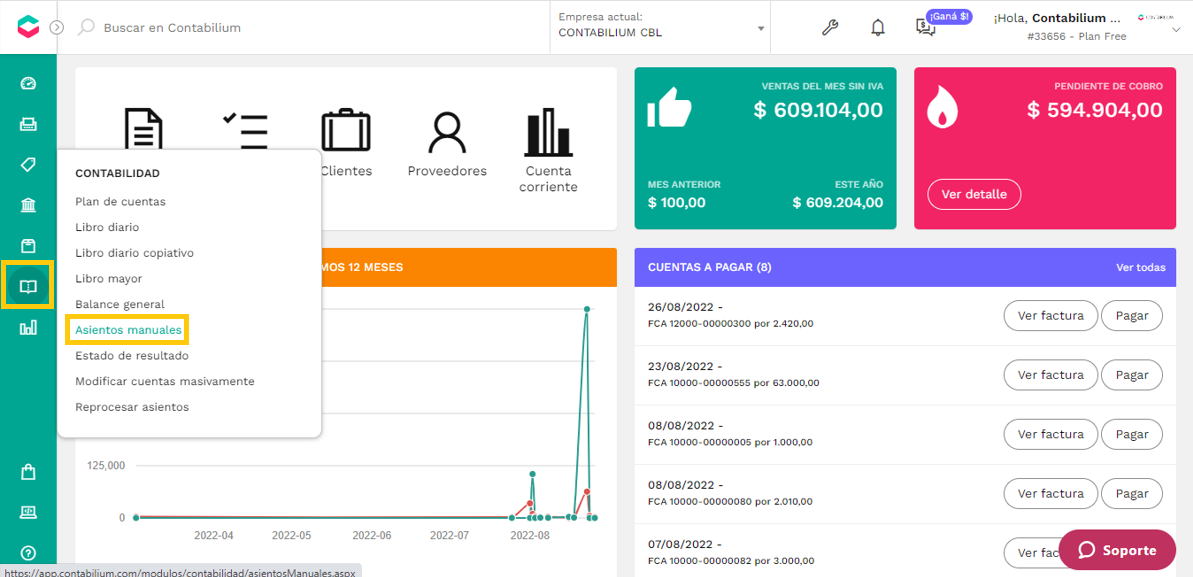Open the shopping bag sidebar icon
This screenshot has height=577, width=1193.
[x=28, y=472]
